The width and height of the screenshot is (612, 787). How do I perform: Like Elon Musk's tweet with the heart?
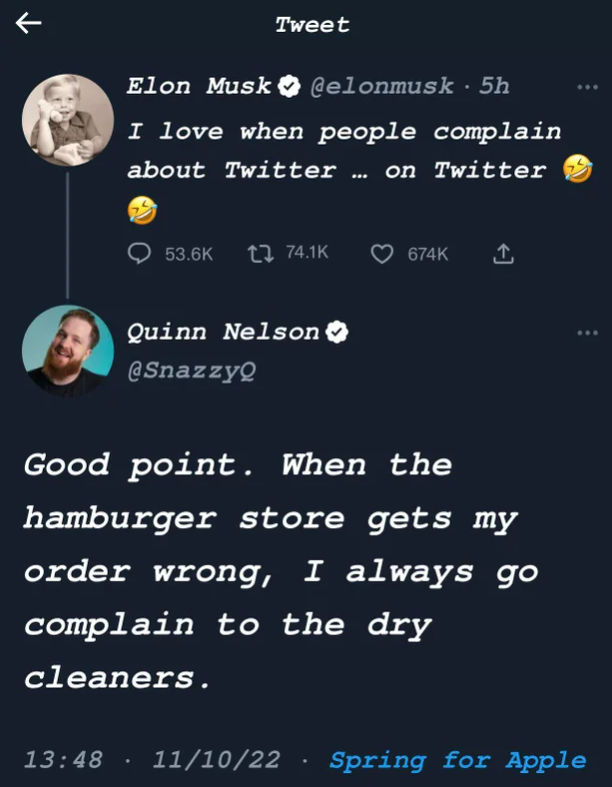point(381,255)
